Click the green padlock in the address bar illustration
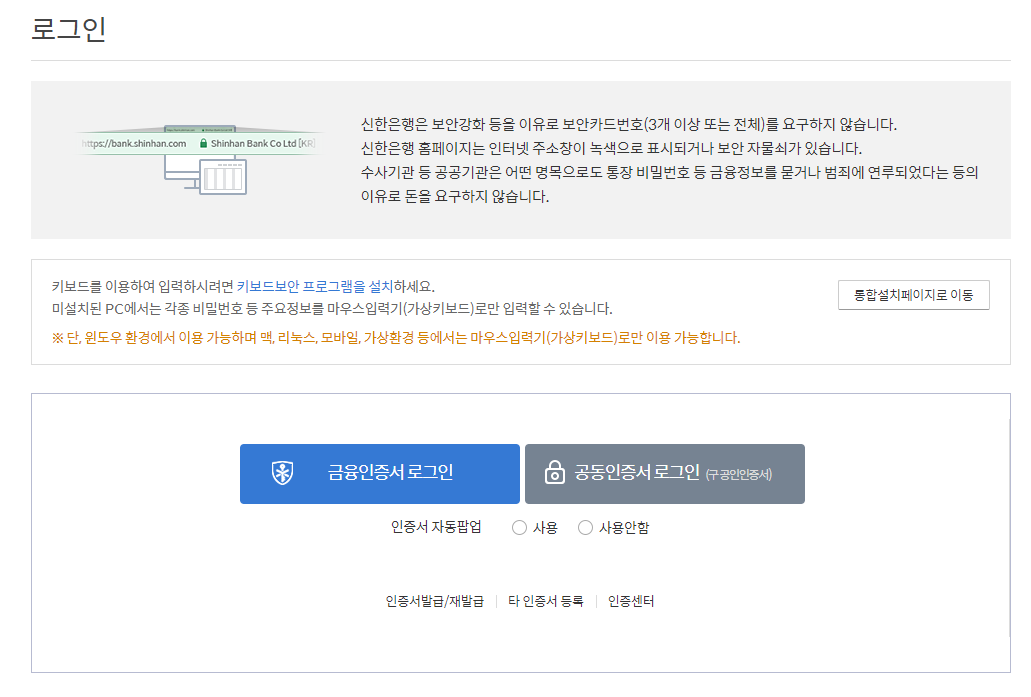 (x=203, y=143)
